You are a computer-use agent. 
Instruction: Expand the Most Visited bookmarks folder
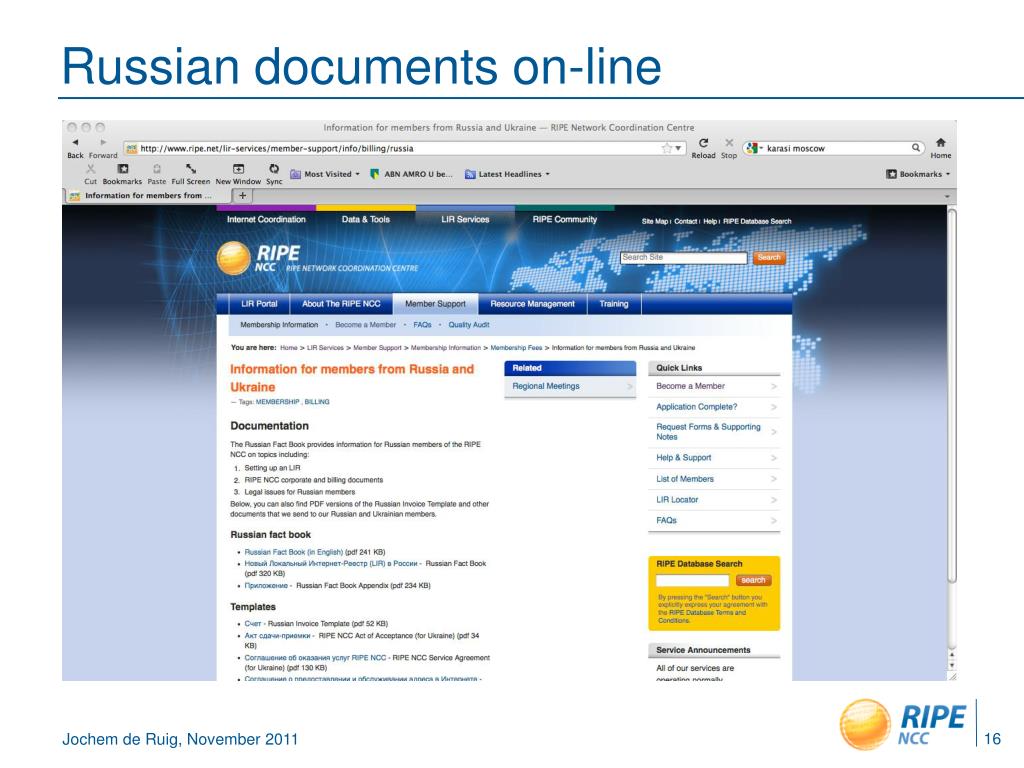pyautogui.click(x=325, y=174)
